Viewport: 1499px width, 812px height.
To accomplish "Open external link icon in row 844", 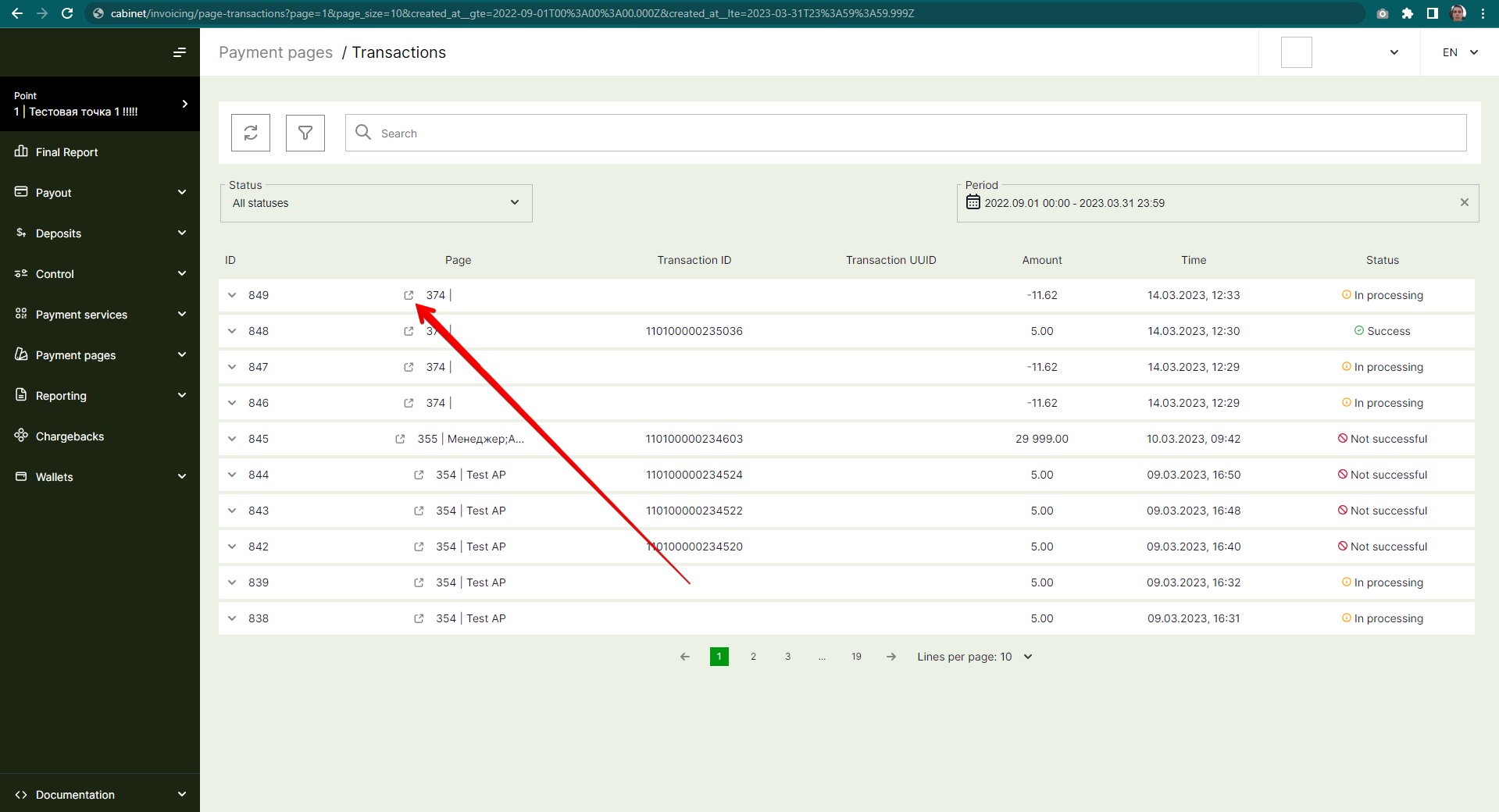I will (x=419, y=475).
